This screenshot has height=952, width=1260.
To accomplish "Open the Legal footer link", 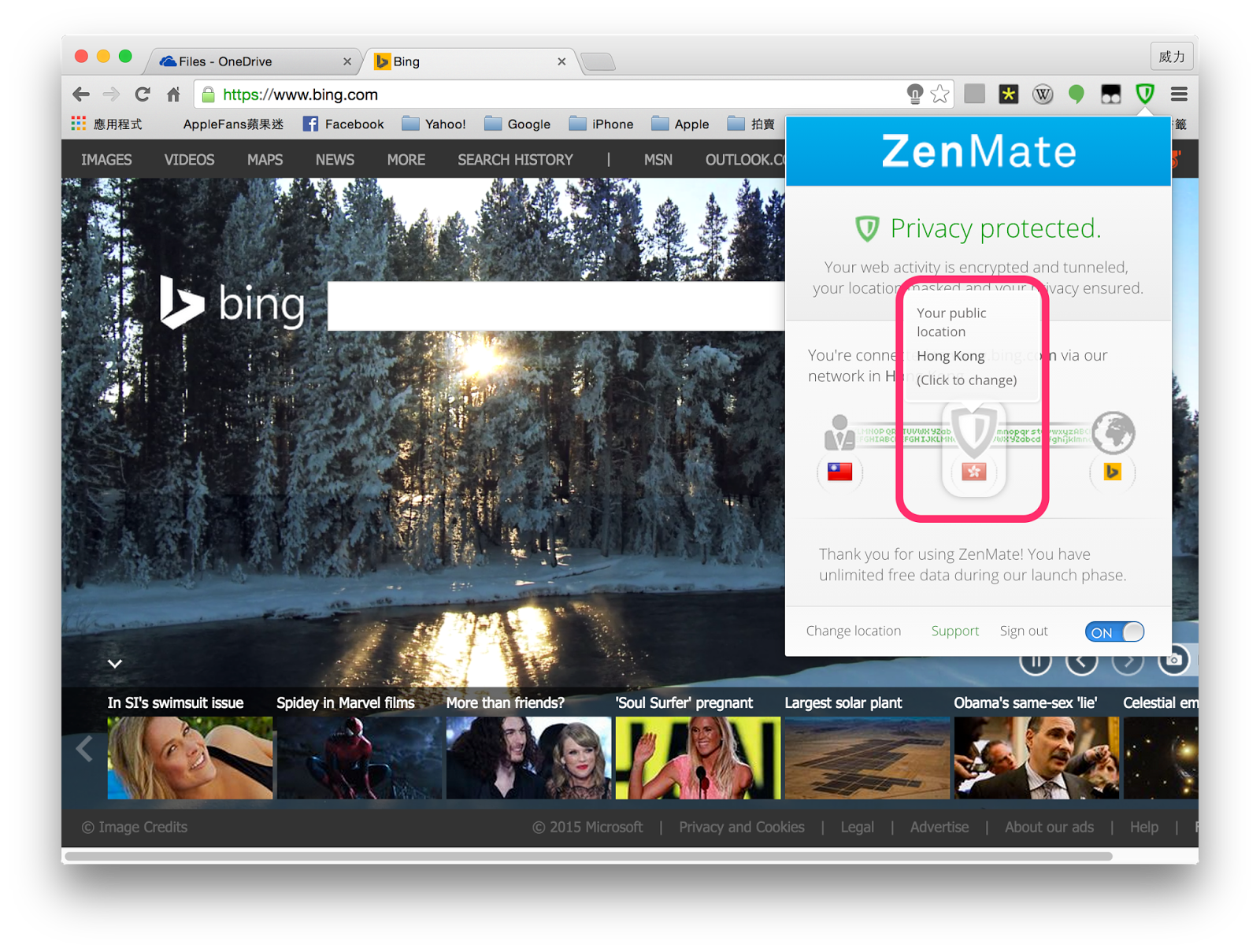I will pyautogui.click(x=857, y=827).
